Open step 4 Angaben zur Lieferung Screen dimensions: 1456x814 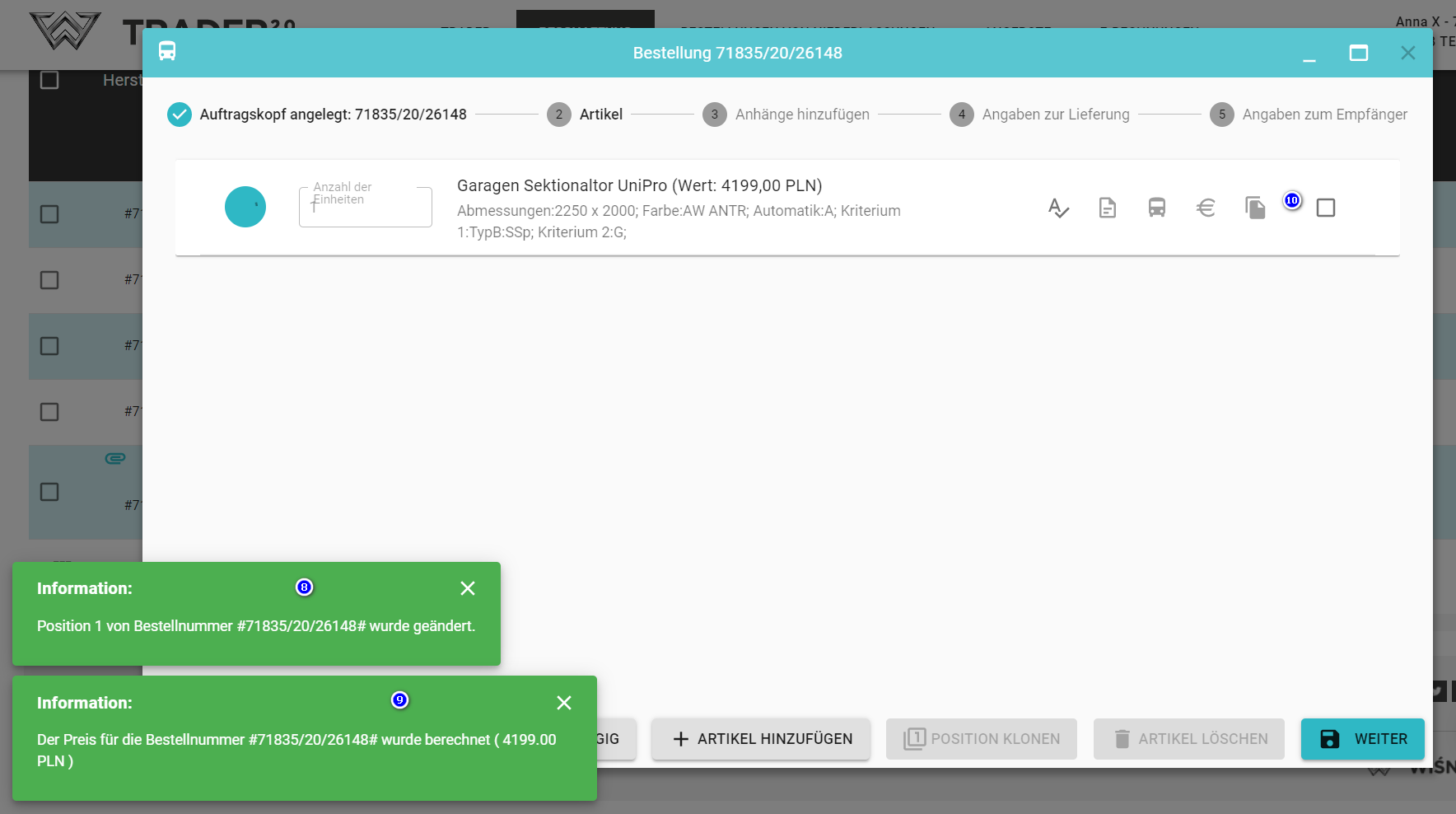tap(1039, 115)
